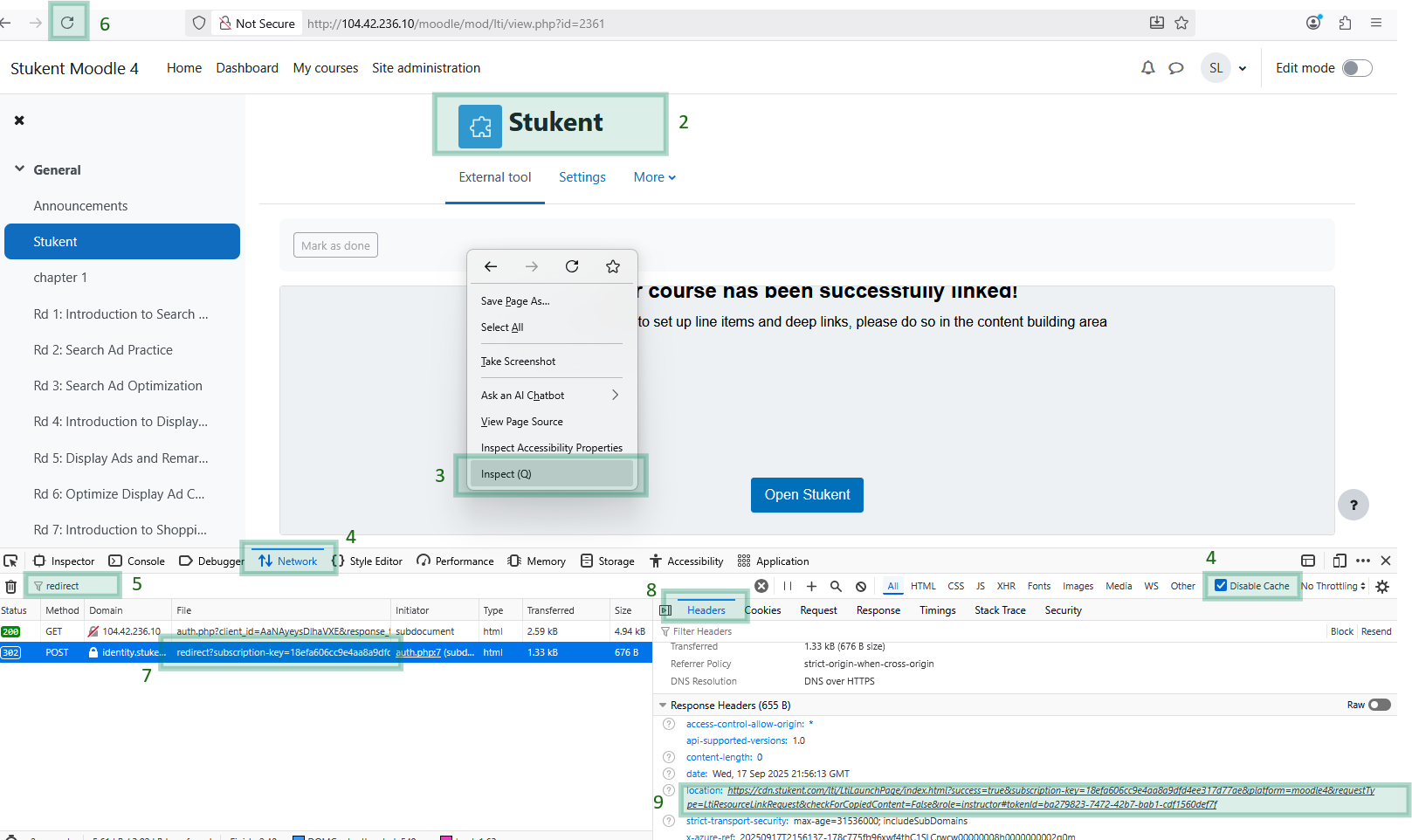Close the developer tools panel
The image size is (1412, 840).
pos(1386,561)
